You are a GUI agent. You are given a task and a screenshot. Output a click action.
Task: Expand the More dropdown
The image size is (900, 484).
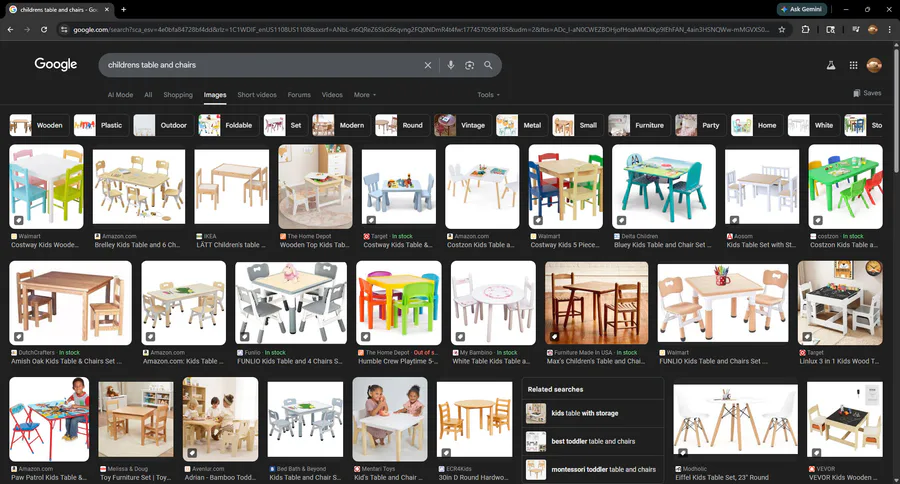point(364,95)
